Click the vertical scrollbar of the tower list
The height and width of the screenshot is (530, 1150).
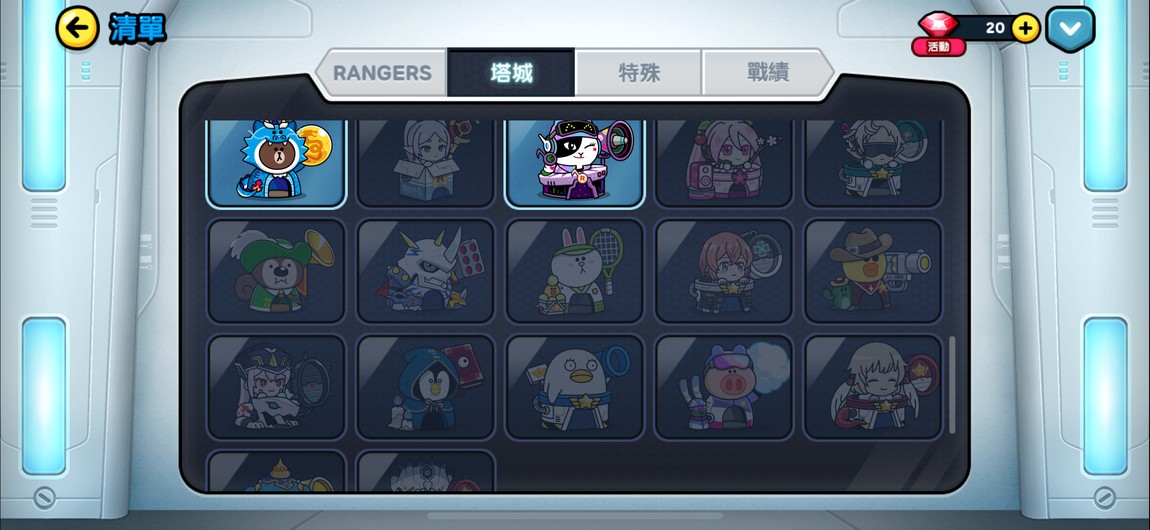tap(952, 385)
